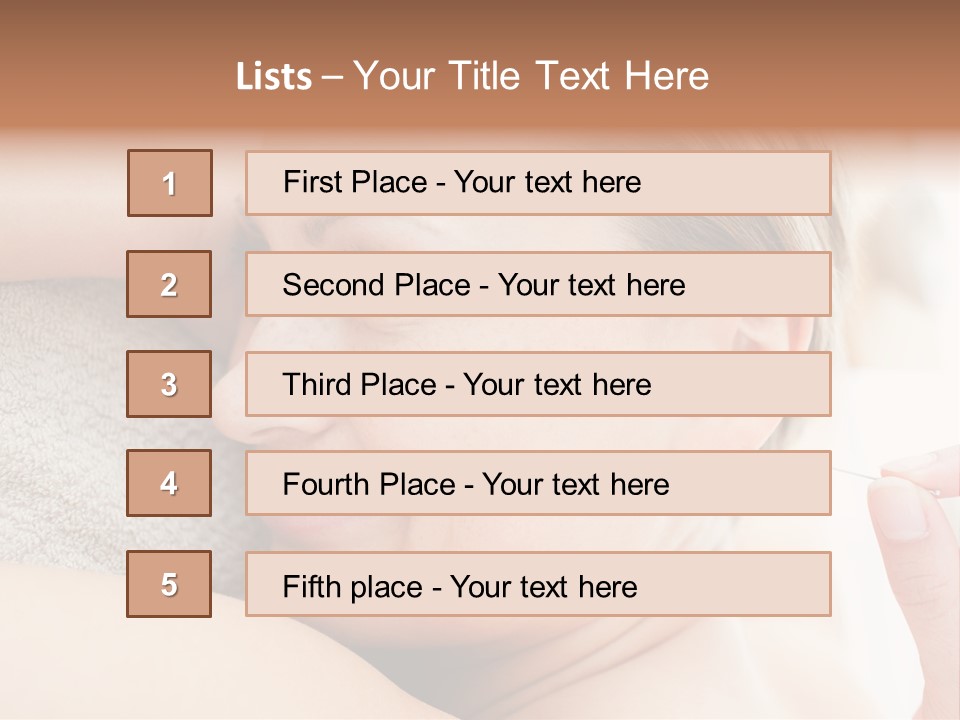Click the number 3 box

coord(169,384)
